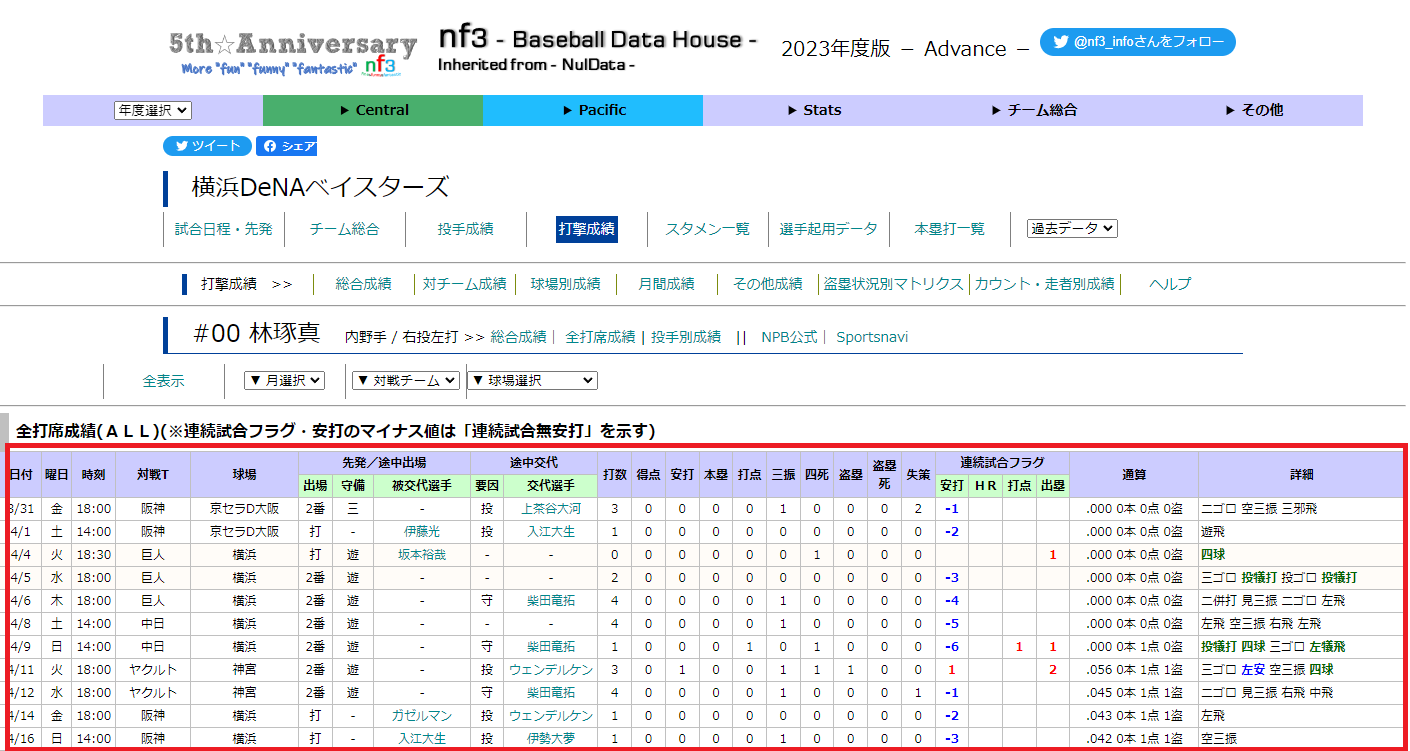1410x751 pixels.
Task: Click the 全表示 show-all link
Action: tap(163, 381)
